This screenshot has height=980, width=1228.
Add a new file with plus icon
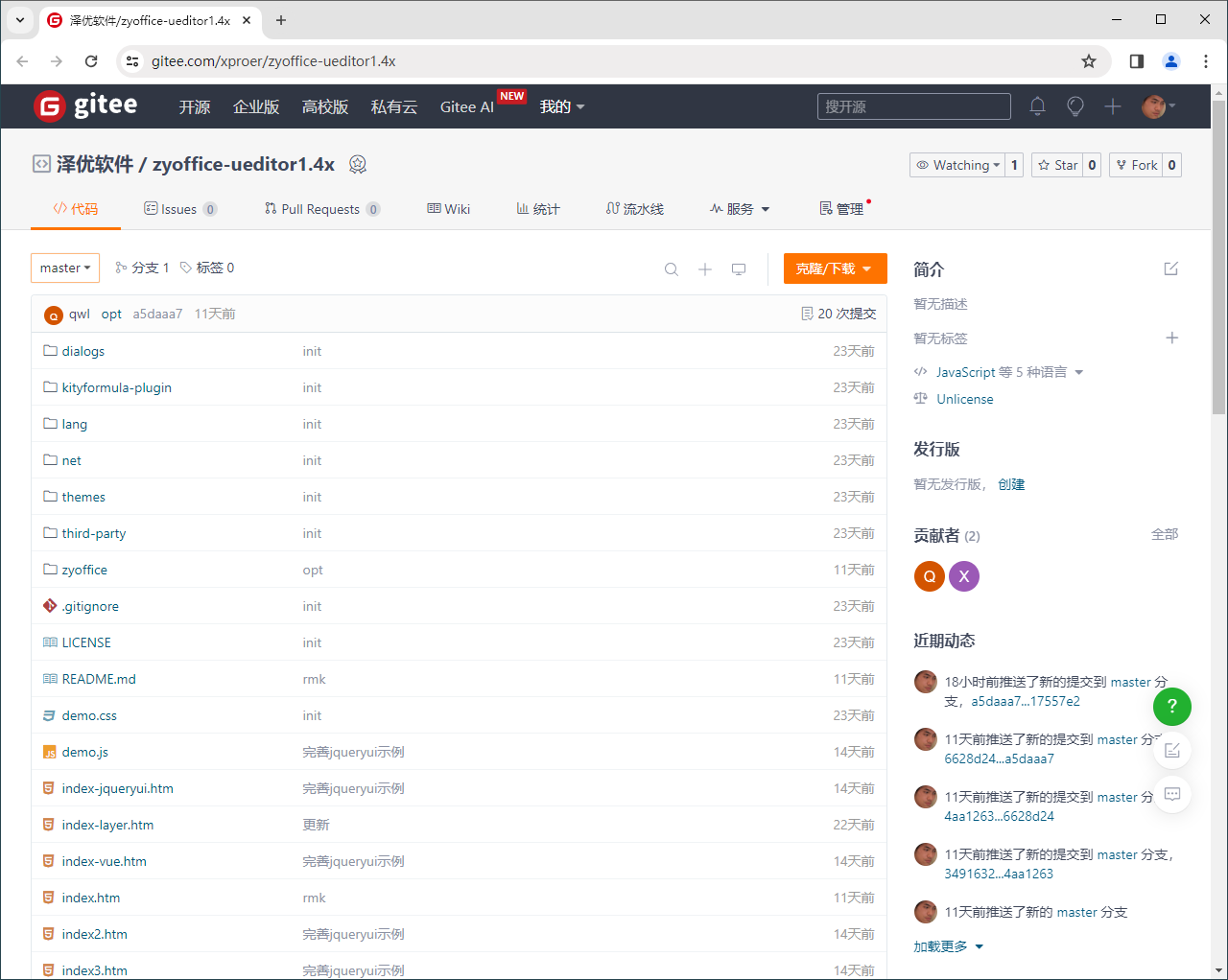pos(705,269)
